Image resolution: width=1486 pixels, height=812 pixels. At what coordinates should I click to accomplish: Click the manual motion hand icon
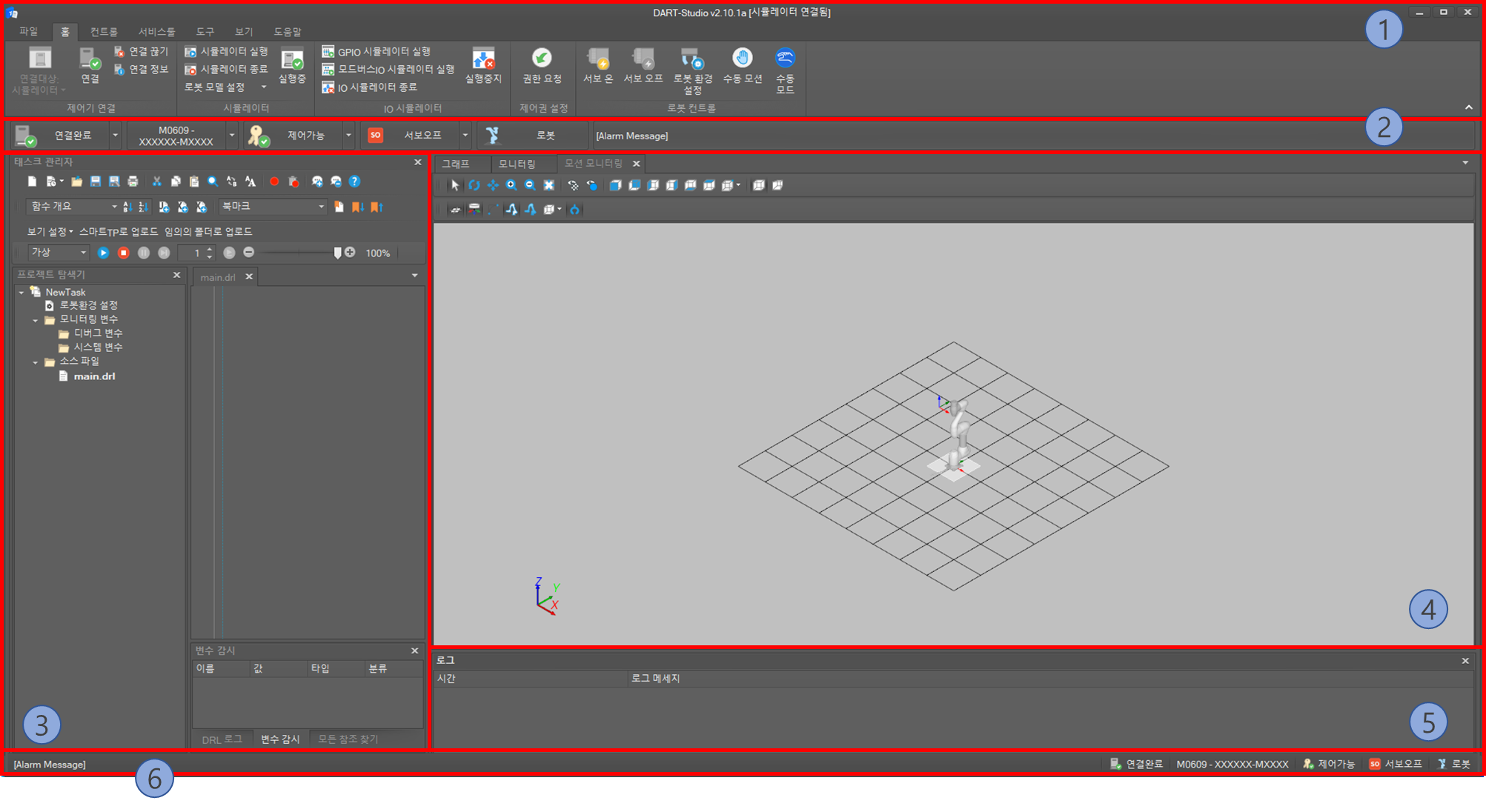(742, 59)
